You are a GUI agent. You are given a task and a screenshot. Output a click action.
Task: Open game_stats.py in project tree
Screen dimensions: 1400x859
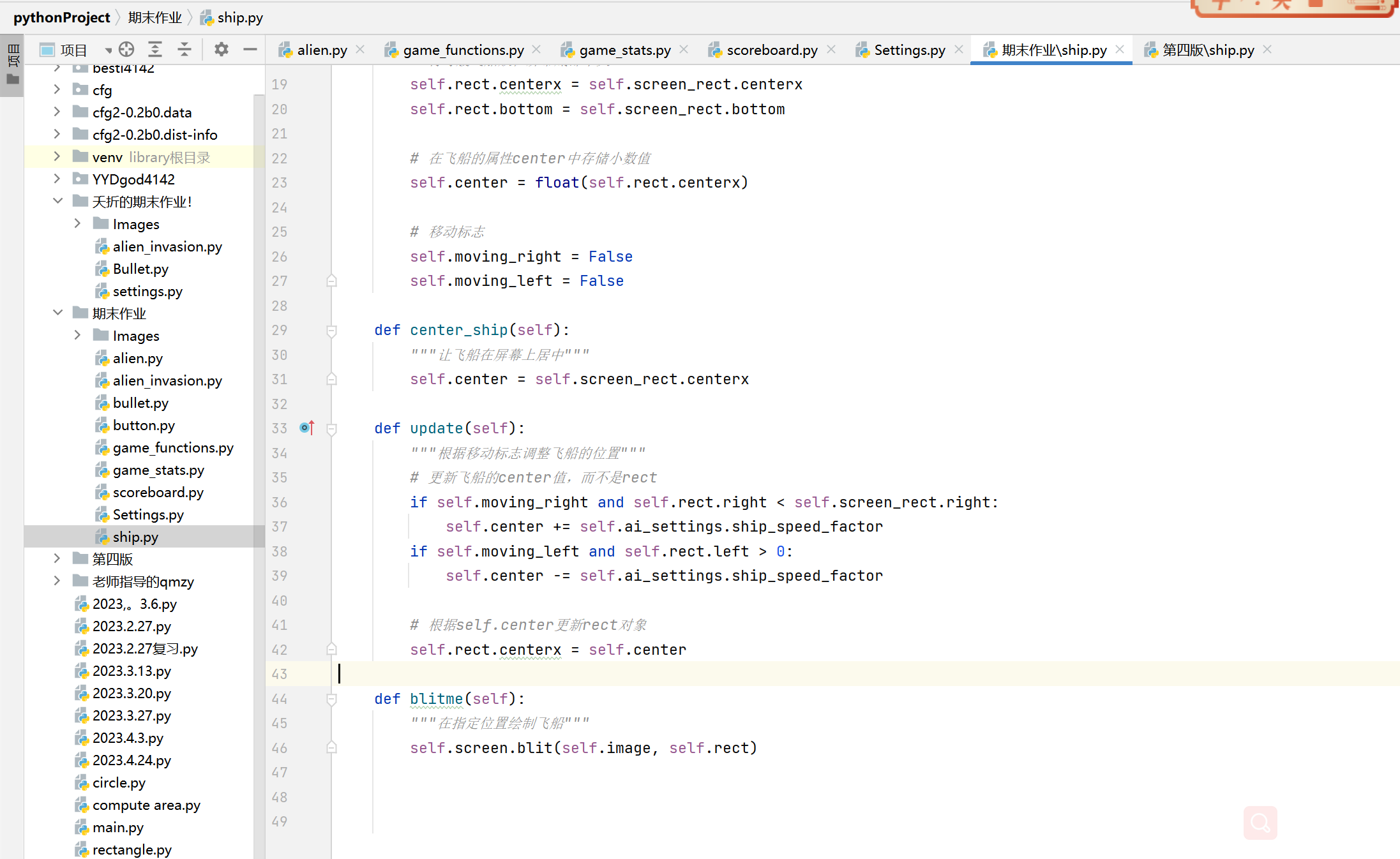(158, 470)
